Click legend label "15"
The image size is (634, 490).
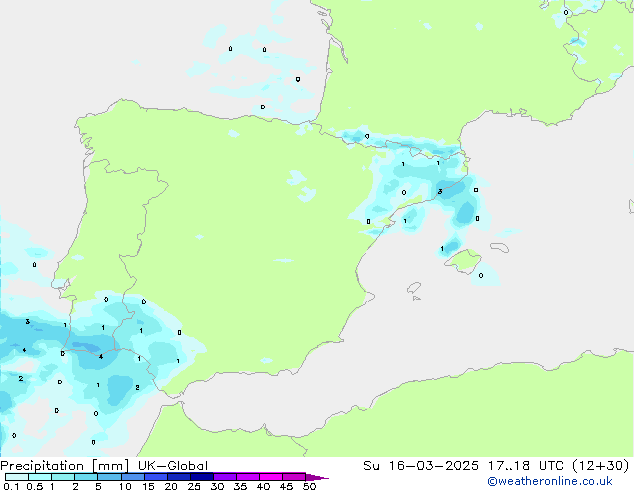(148, 486)
